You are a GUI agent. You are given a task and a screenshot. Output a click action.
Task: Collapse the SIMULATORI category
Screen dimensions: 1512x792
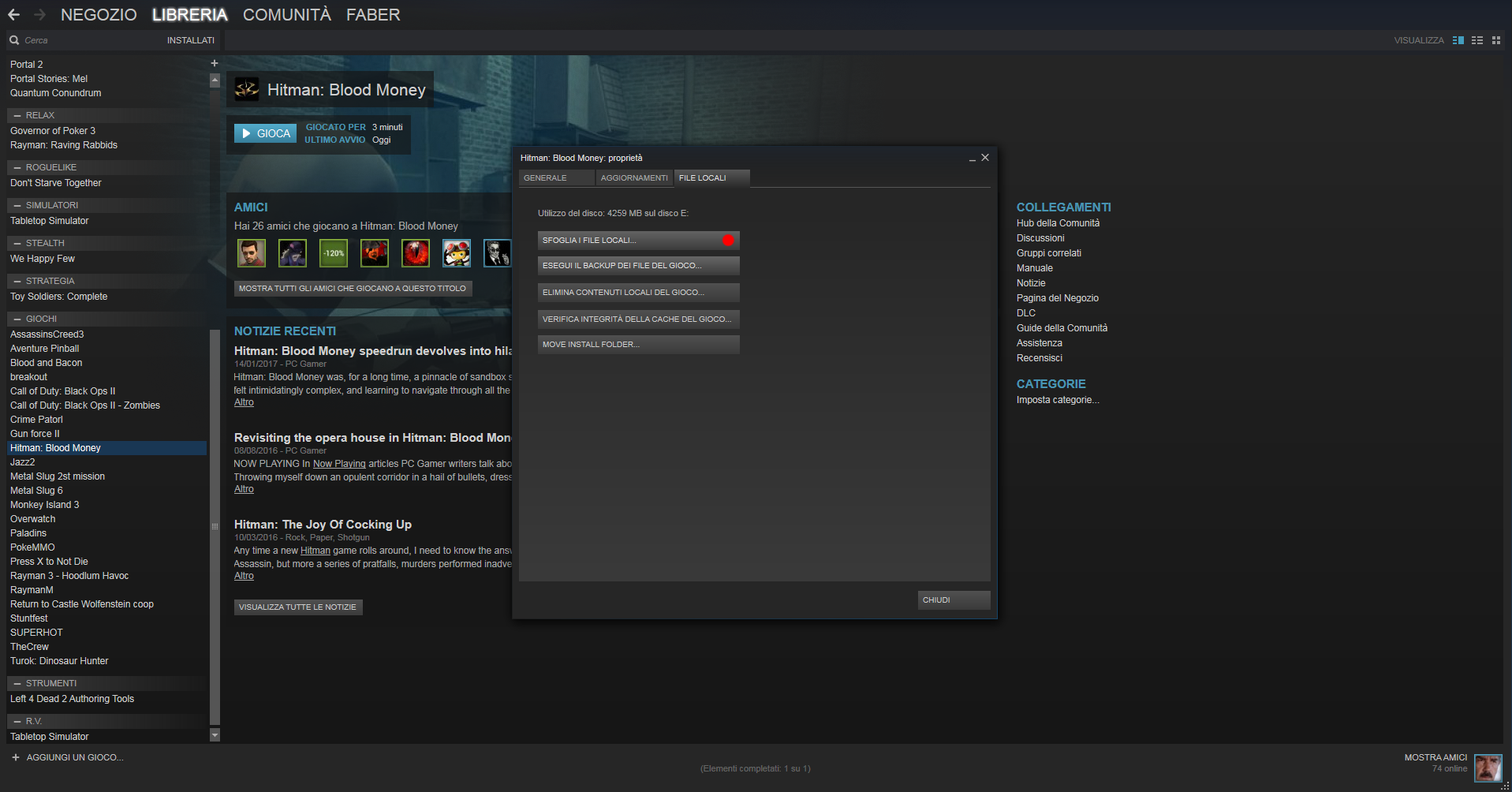pyautogui.click(x=17, y=205)
